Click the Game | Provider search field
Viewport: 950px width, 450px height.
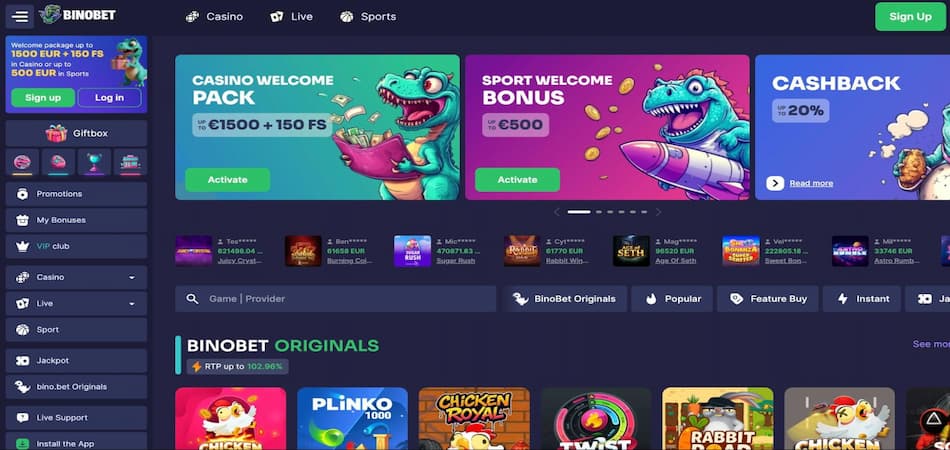(336, 299)
